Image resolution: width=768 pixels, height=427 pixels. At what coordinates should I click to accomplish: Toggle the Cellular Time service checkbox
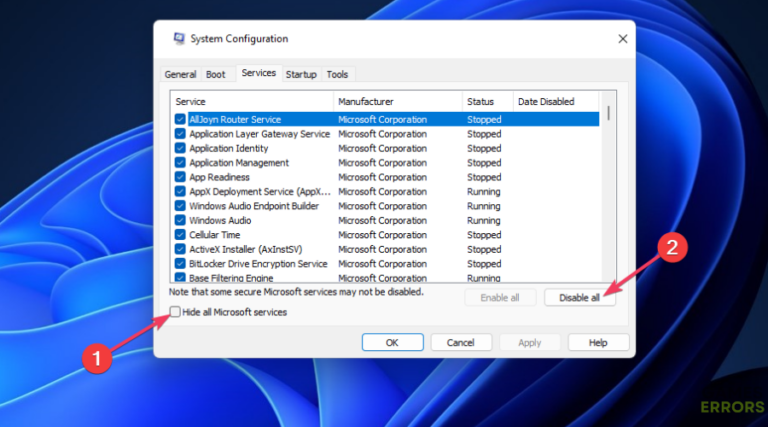pos(180,235)
